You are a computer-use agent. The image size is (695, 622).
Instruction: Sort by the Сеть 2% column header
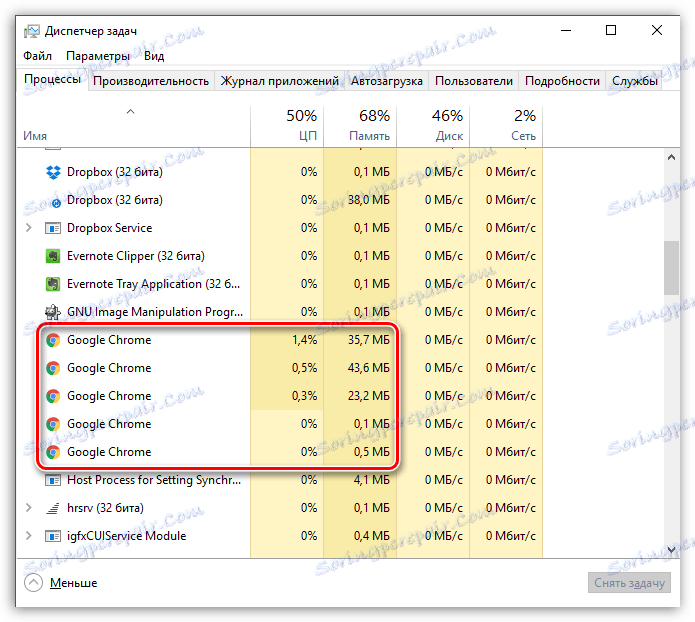click(x=506, y=126)
